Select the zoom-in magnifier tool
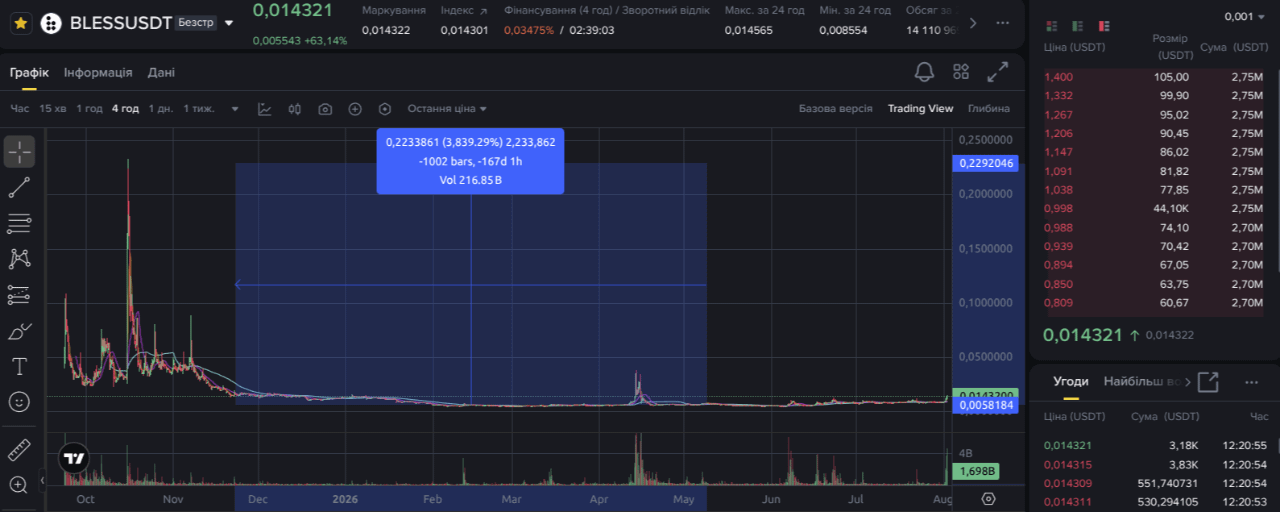 [19, 485]
